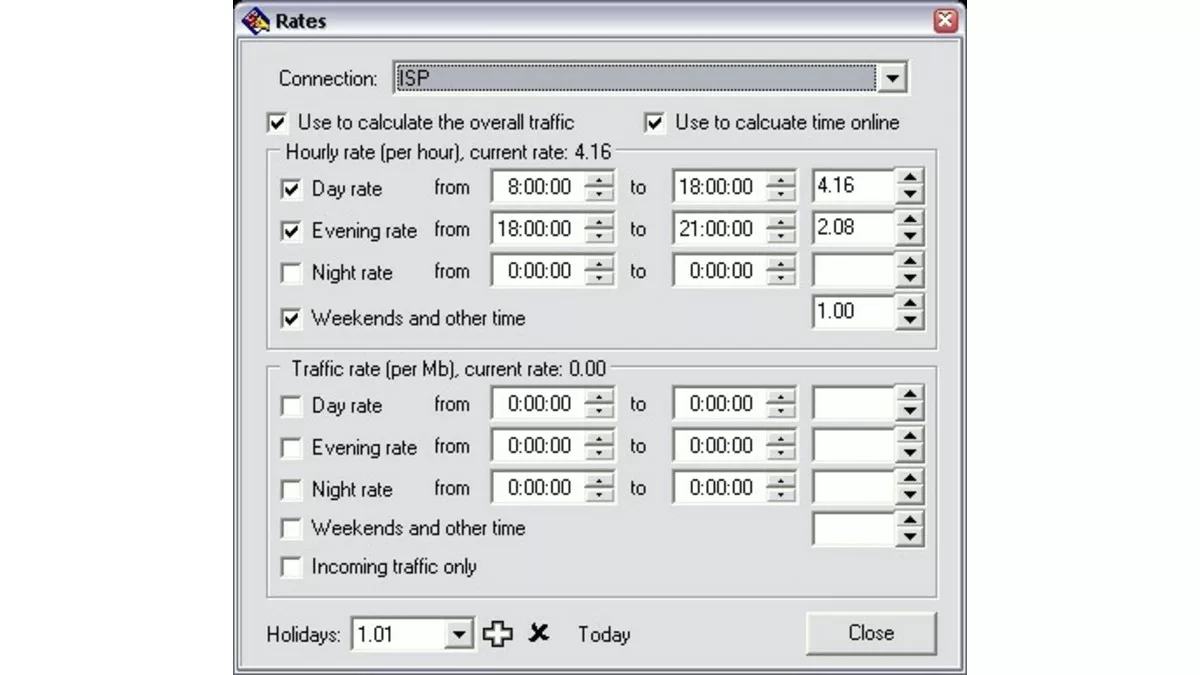
Task: Click the Today link
Action: coord(604,634)
